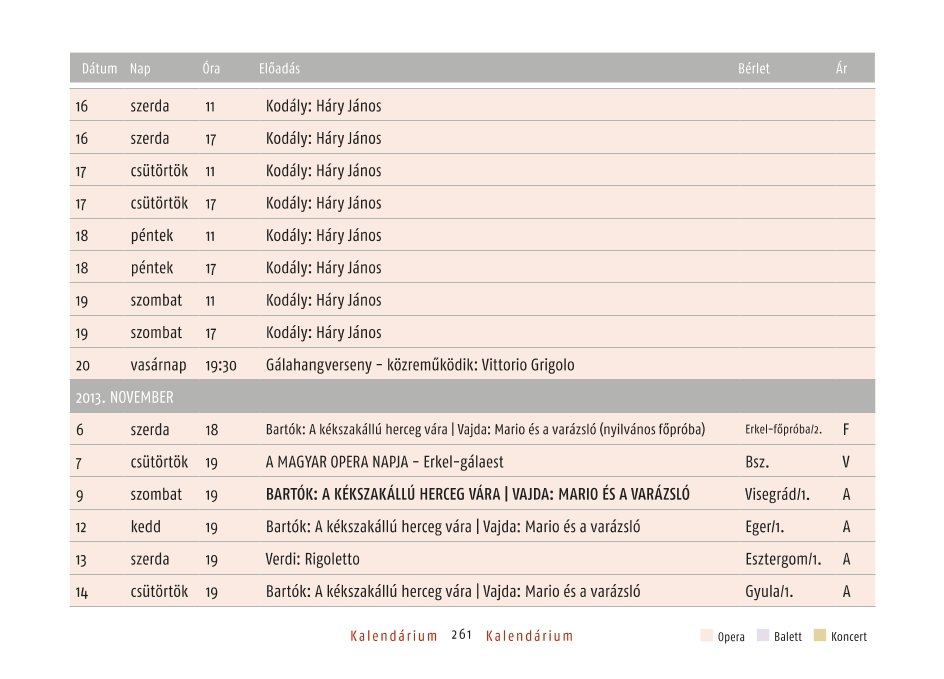944x679 pixels.
Task: Click the page number '261'
Action: [x=462, y=634]
